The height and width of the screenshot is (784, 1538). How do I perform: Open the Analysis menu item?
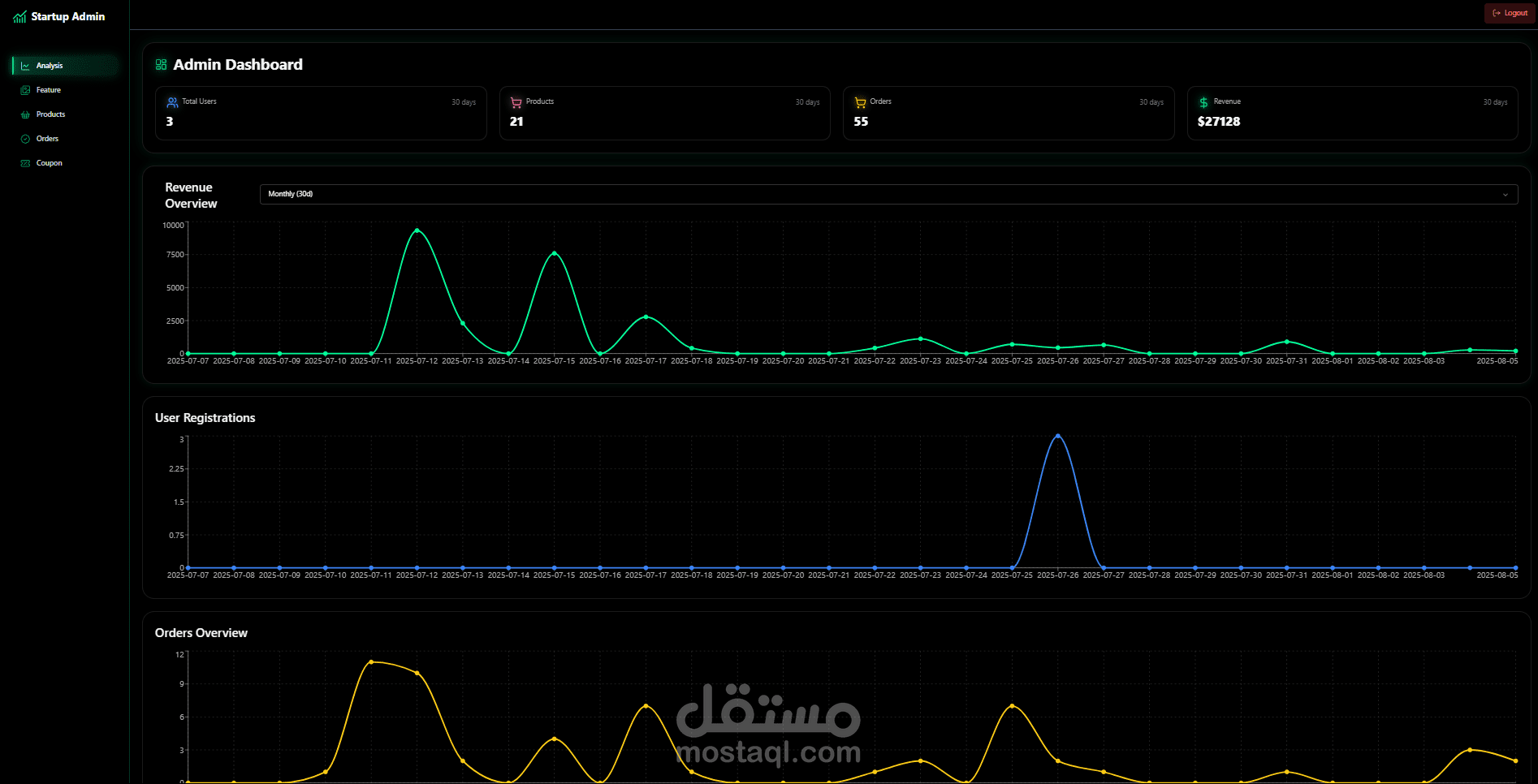[65, 66]
